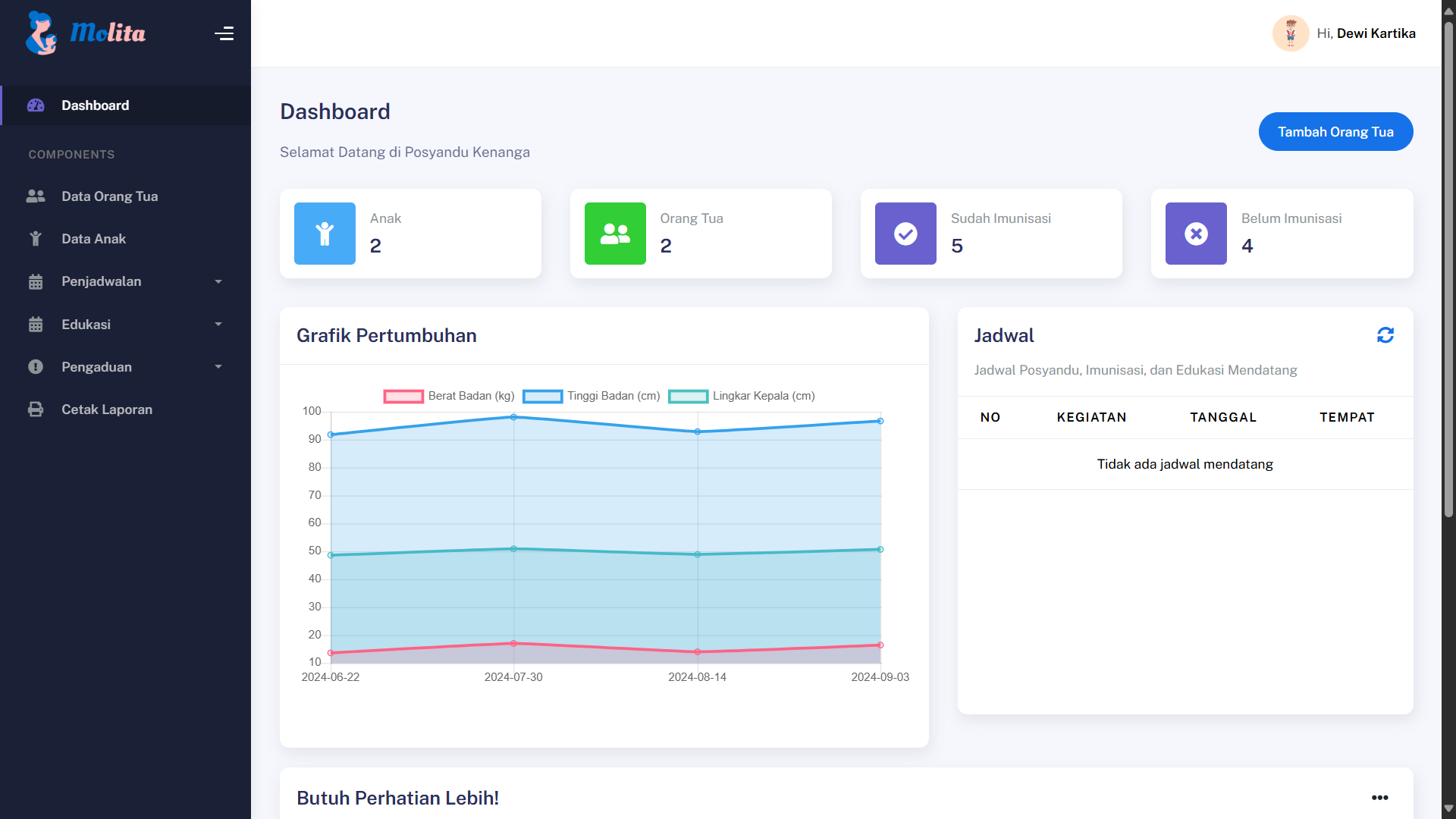The image size is (1456, 819).
Task: Open the sidebar hamburger menu
Action: pos(224,33)
